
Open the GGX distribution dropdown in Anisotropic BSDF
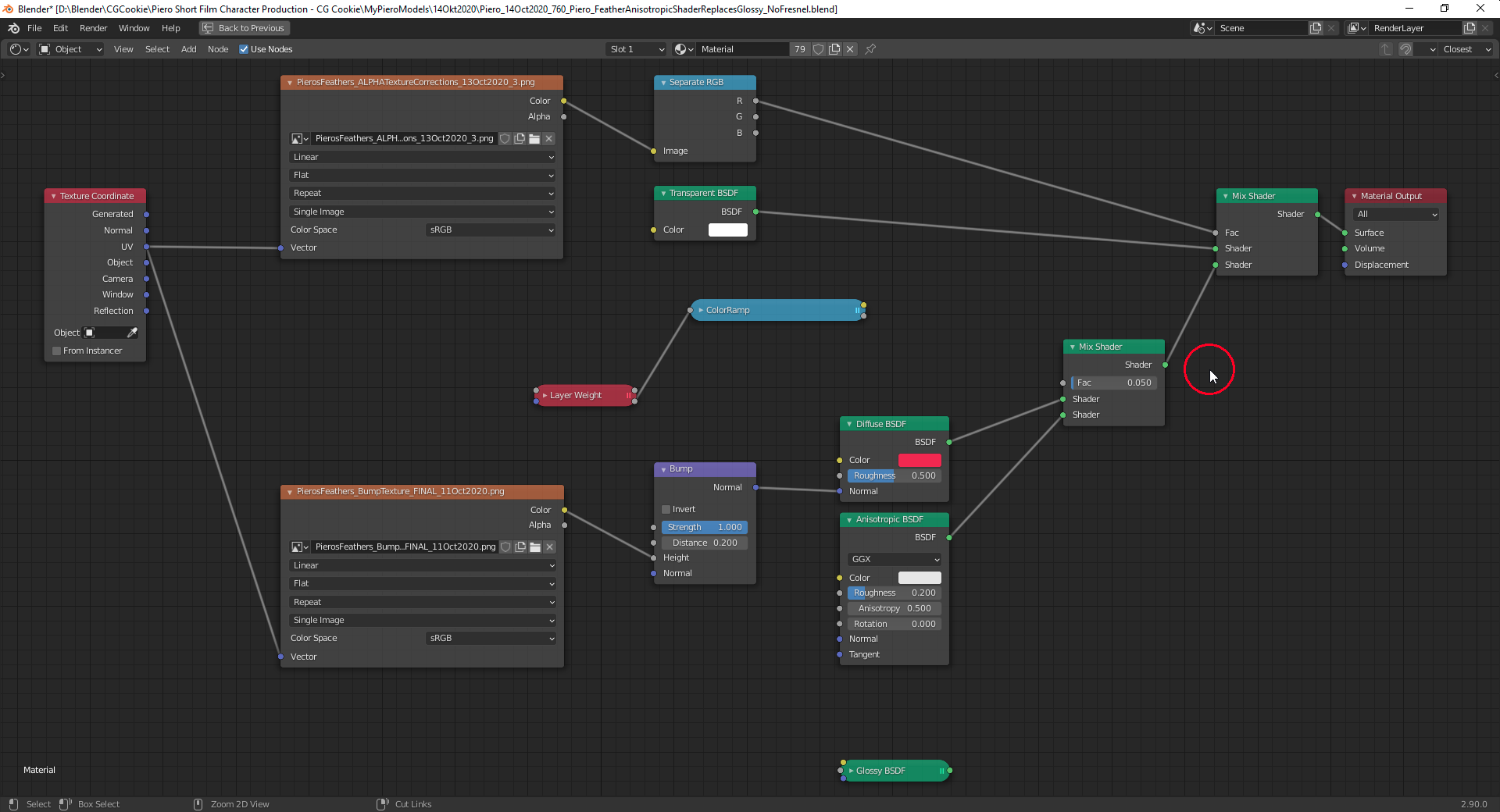coord(893,559)
